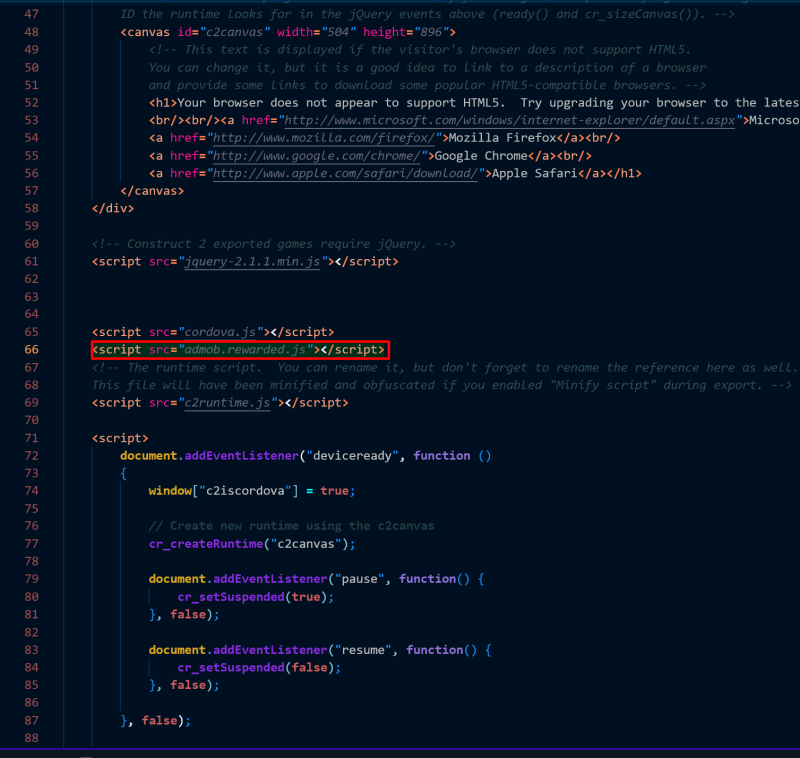Image resolution: width=800 pixels, height=758 pixels.
Task: Click cr_setSuspended(false) call
Action: 259,668
